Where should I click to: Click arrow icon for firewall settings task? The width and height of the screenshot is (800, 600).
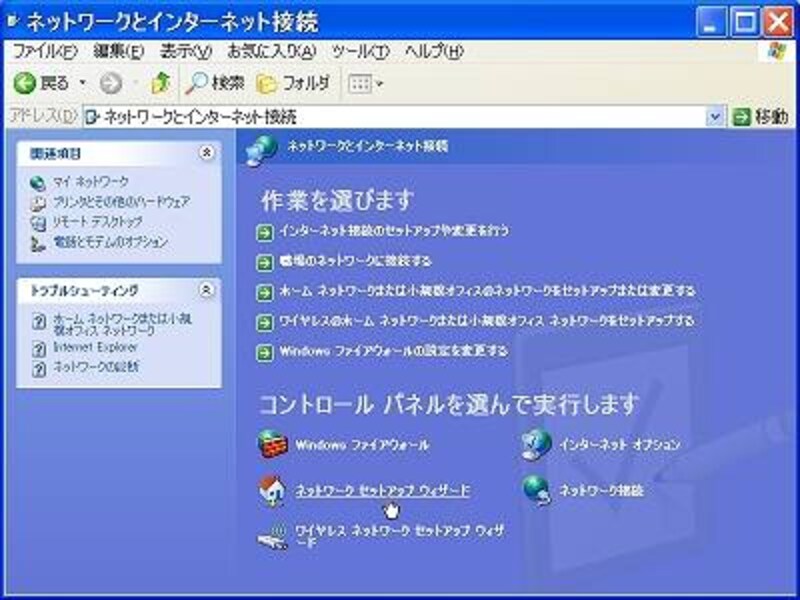coord(264,353)
